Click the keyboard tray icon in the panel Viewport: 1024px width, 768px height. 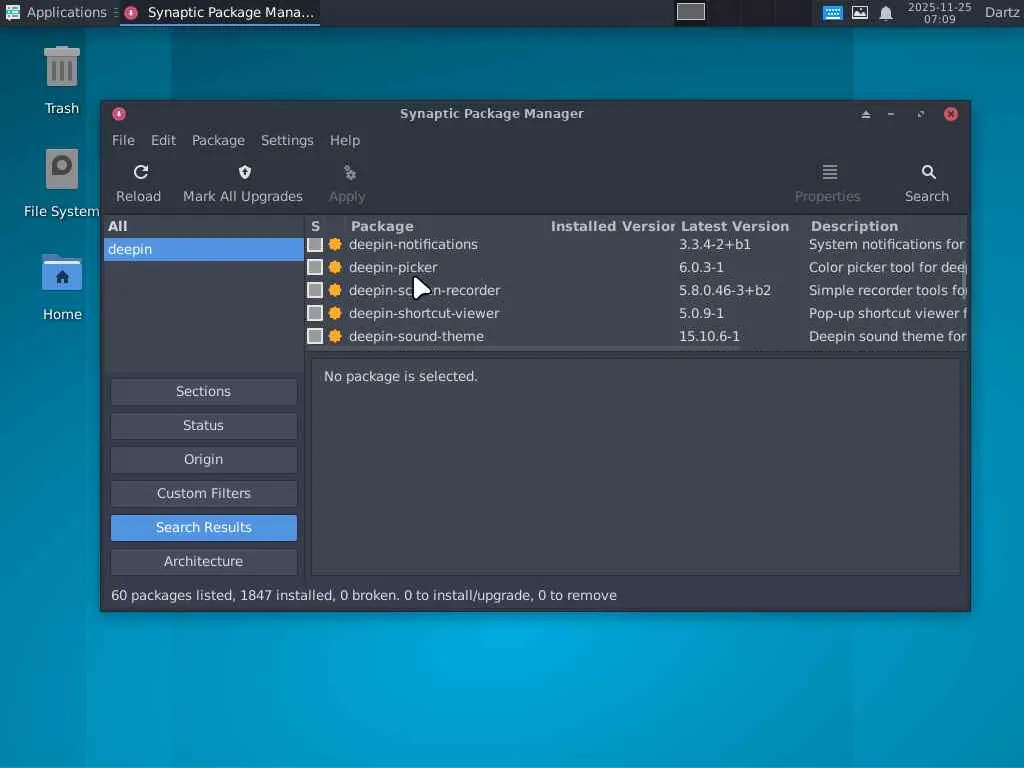(832, 12)
